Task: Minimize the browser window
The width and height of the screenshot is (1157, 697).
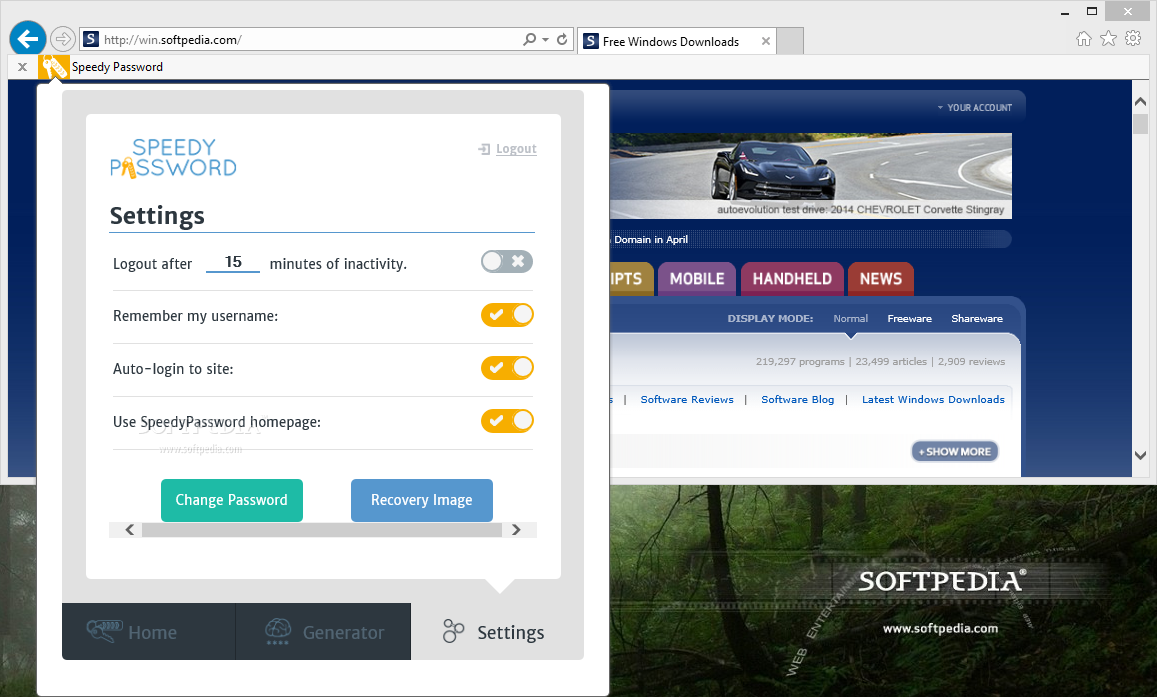Action: pos(1065,13)
